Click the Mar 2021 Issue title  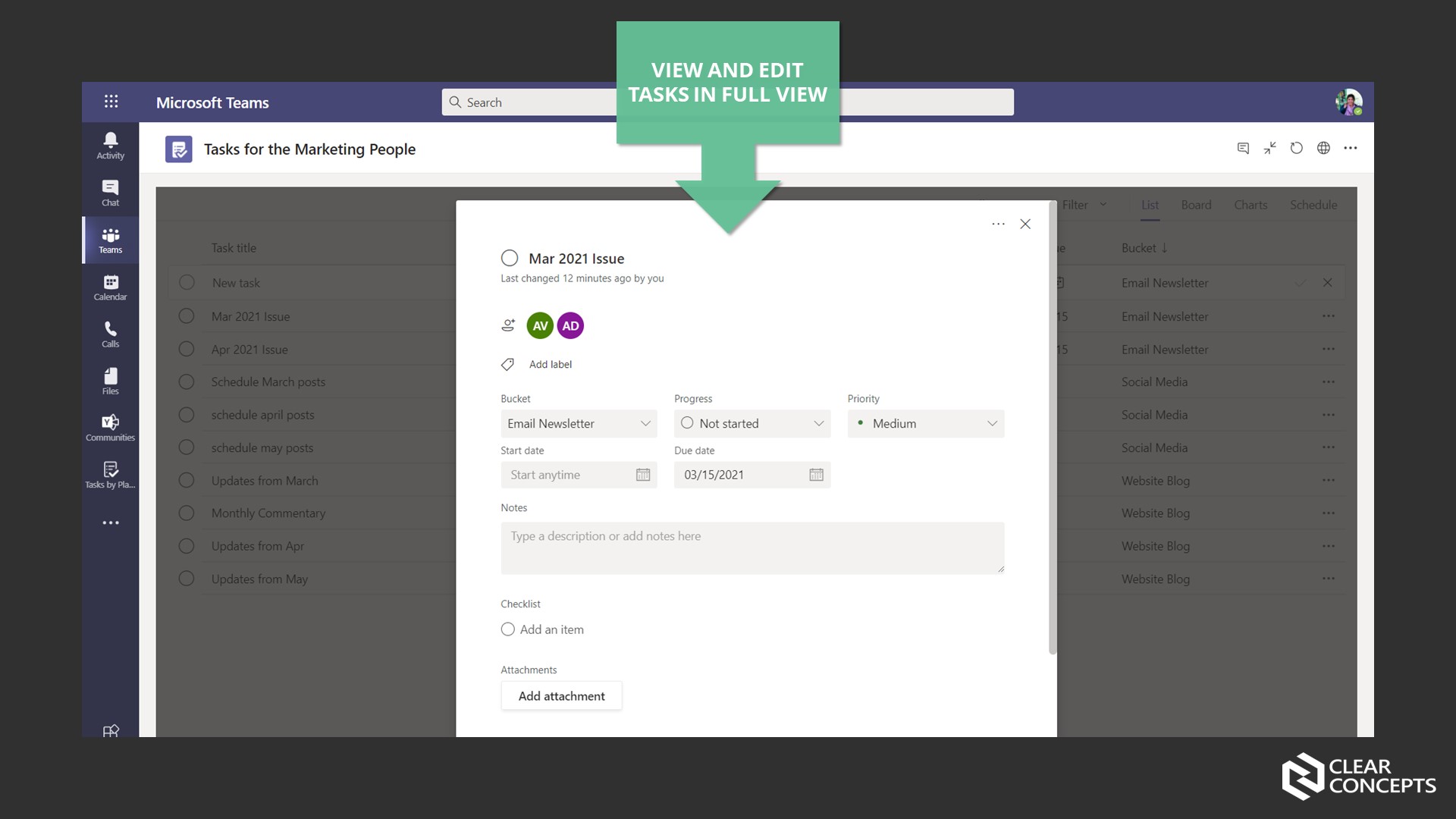pyautogui.click(x=576, y=259)
